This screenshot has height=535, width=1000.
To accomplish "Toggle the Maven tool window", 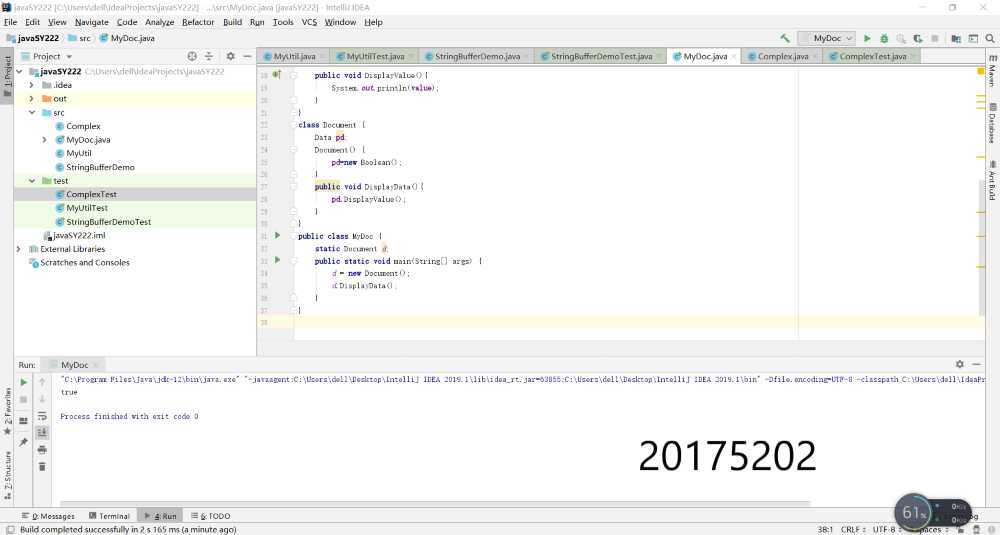I will pos(993,70).
